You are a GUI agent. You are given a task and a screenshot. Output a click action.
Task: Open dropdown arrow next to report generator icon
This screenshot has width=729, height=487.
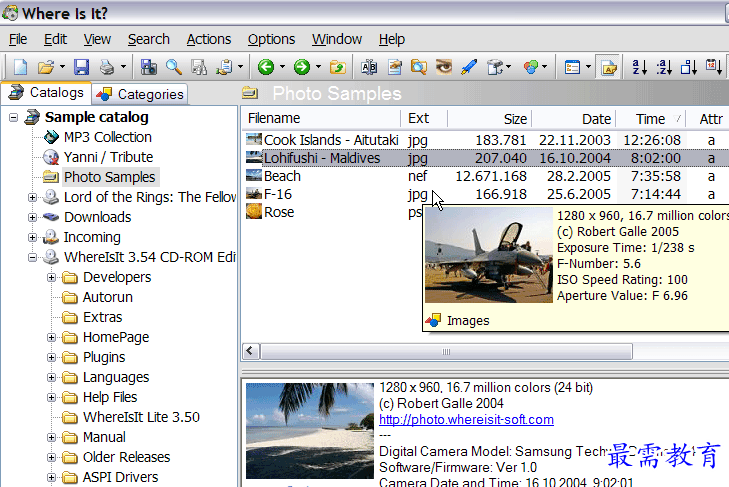[240, 67]
